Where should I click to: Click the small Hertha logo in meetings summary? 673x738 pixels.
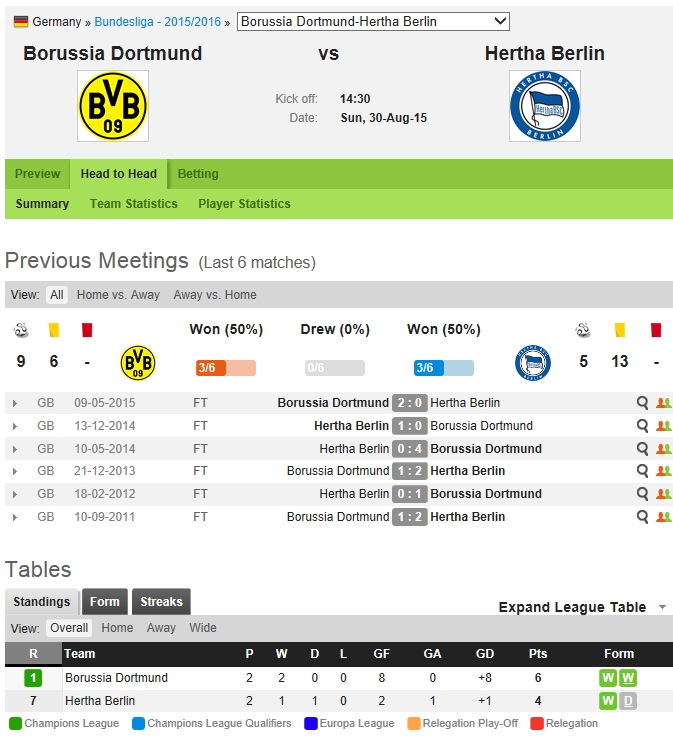[533, 362]
